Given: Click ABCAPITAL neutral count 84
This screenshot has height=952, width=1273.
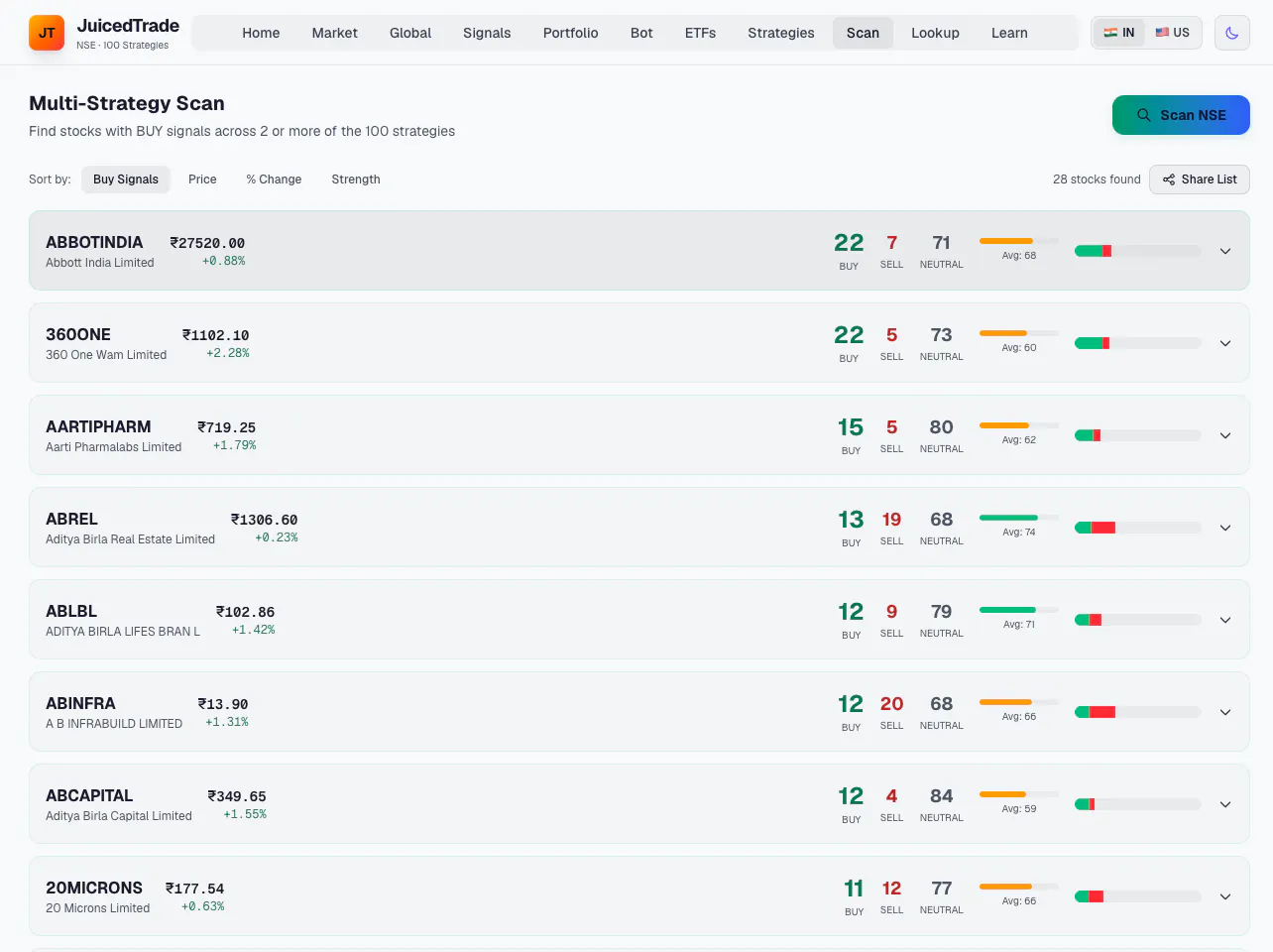Looking at the screenshot, I should point(941,796).
